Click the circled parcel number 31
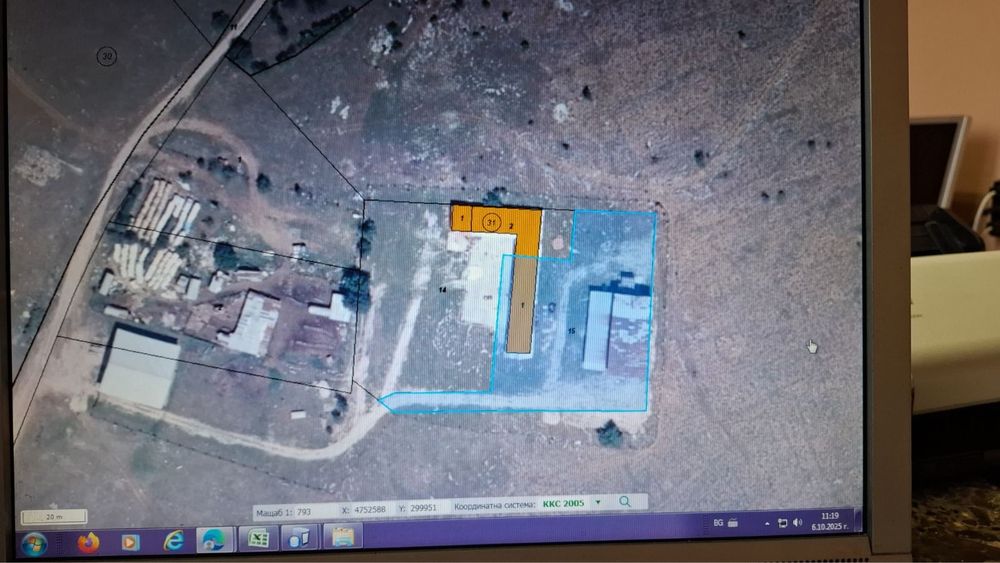 491,223
